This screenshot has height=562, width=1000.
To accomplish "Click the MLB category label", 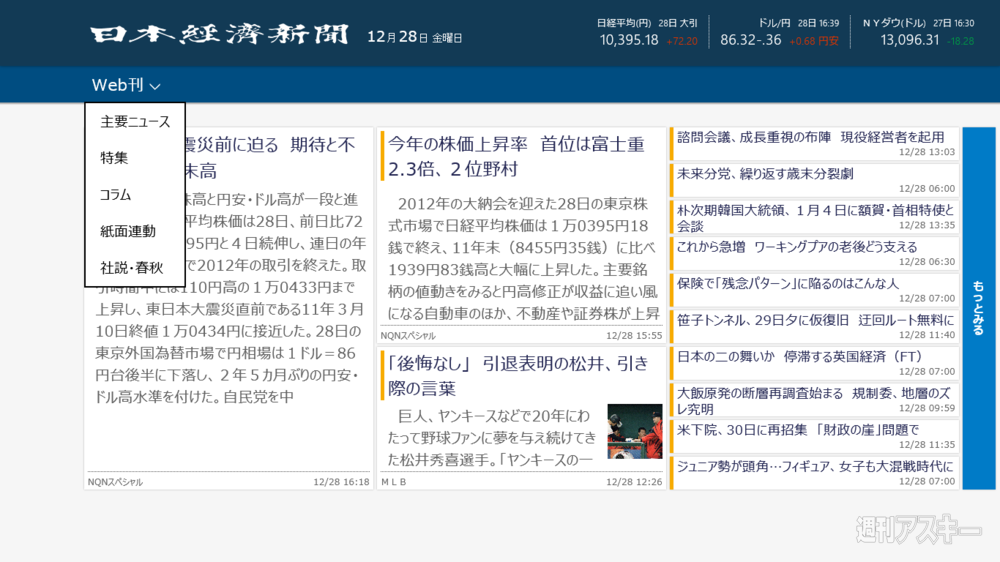I will tap(393, 482).
